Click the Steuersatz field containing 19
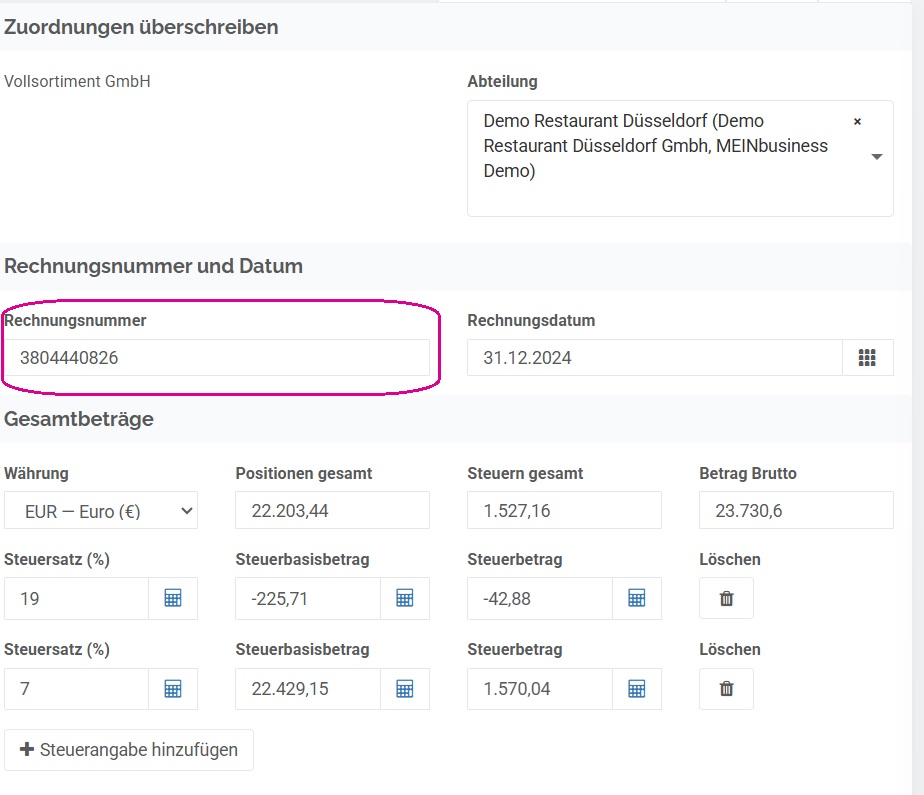 pyautogui.click(x=77, y=598)
